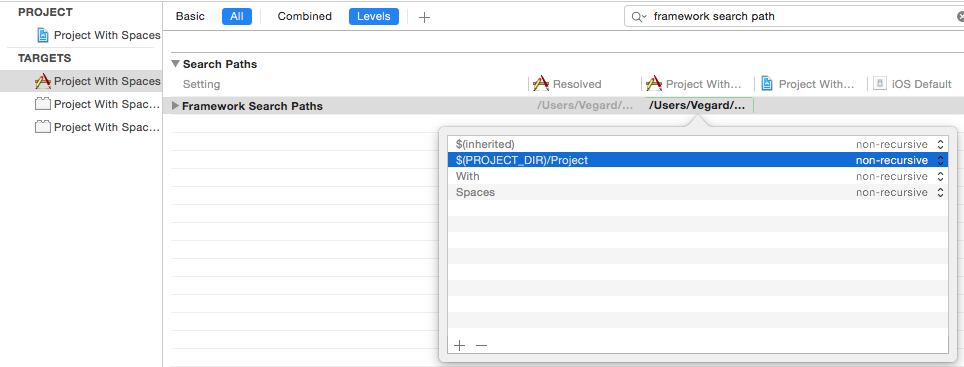This screenshot has height=367, width=964.
Task: Open the search filter magnifier menu
Action: (639, 17)
